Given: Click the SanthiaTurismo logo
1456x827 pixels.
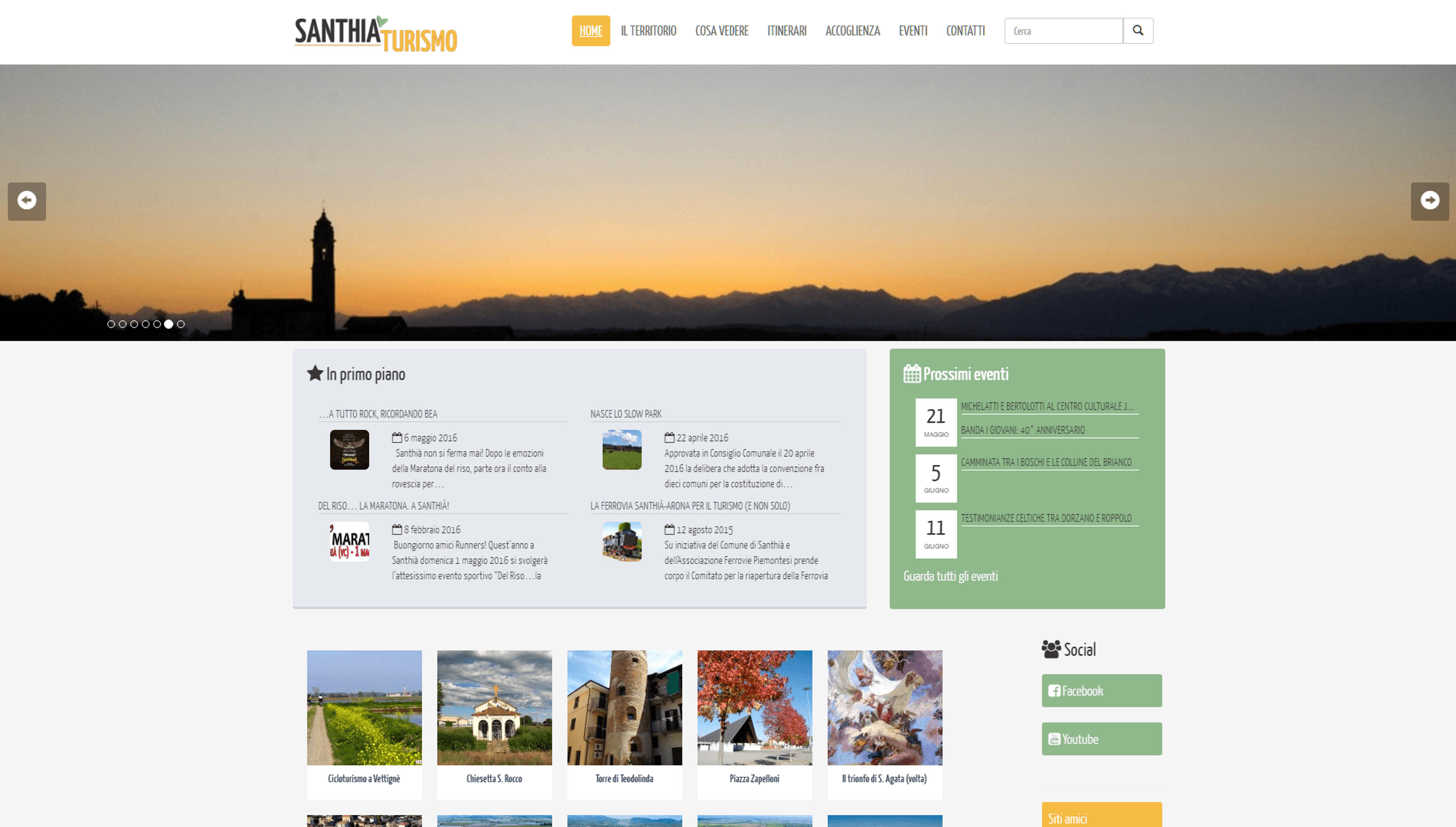Looking at the screenshot, I should tap(375, 33).
